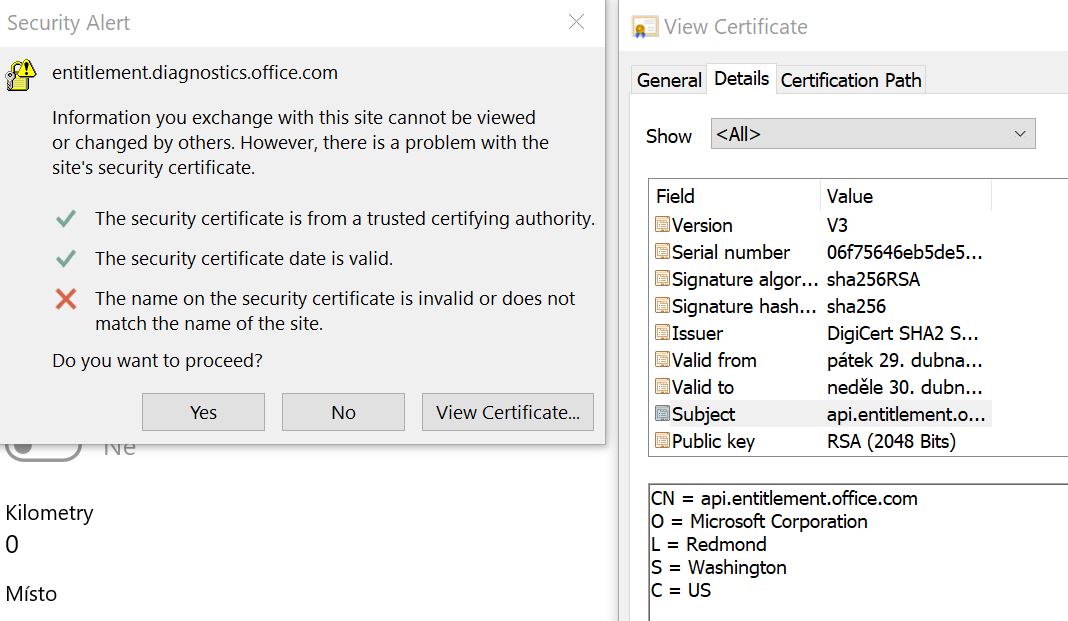The image size is (1068, 621).
Task: Click the C = US line
Action: (680, 590)
